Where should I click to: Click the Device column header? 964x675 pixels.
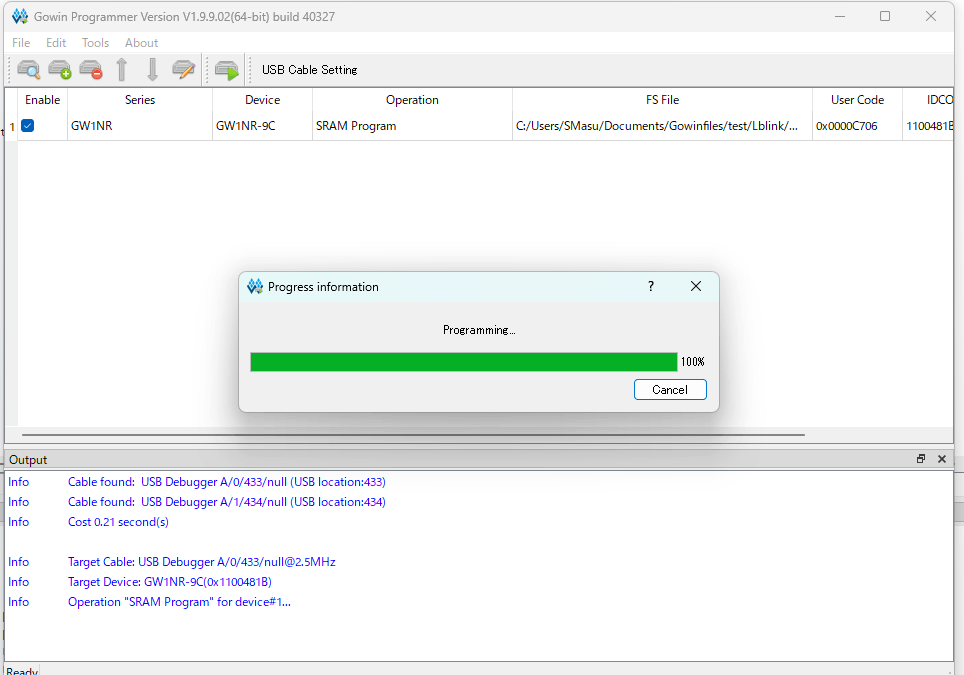[x=263, y=100]
